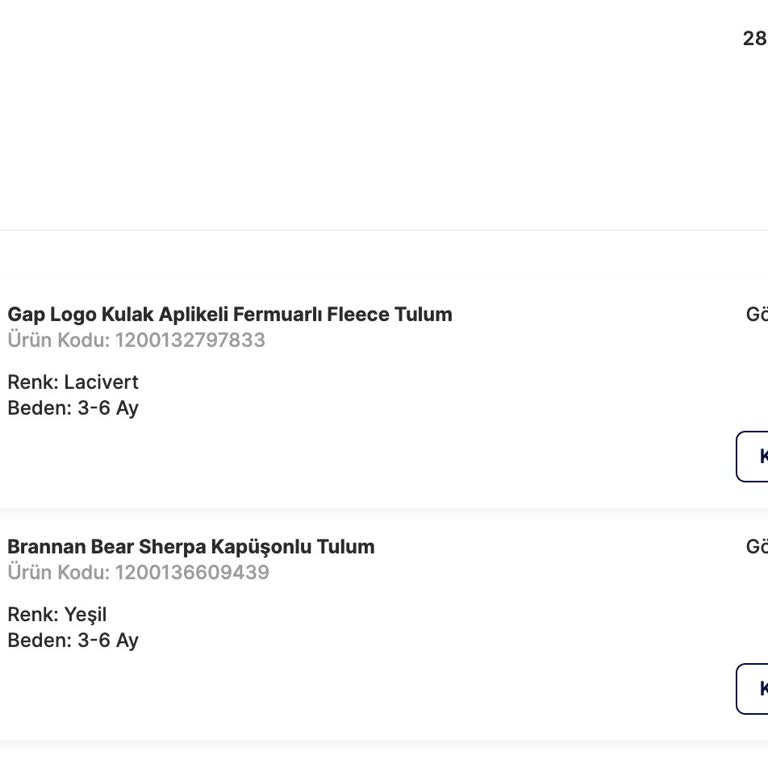The height and width of the screenshot is (768, 768).
Task: Click product code number 1200132797833
Action: pos(190,340)
